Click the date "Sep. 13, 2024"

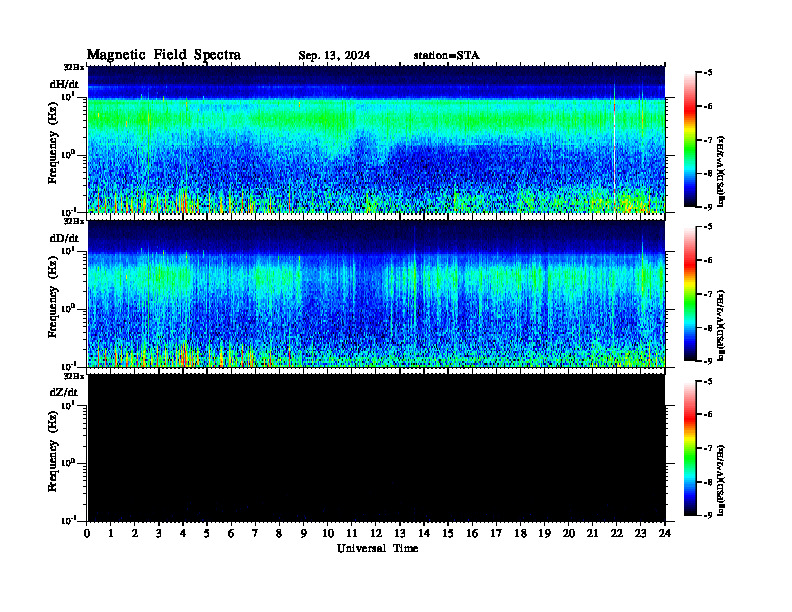coord(334,56)
